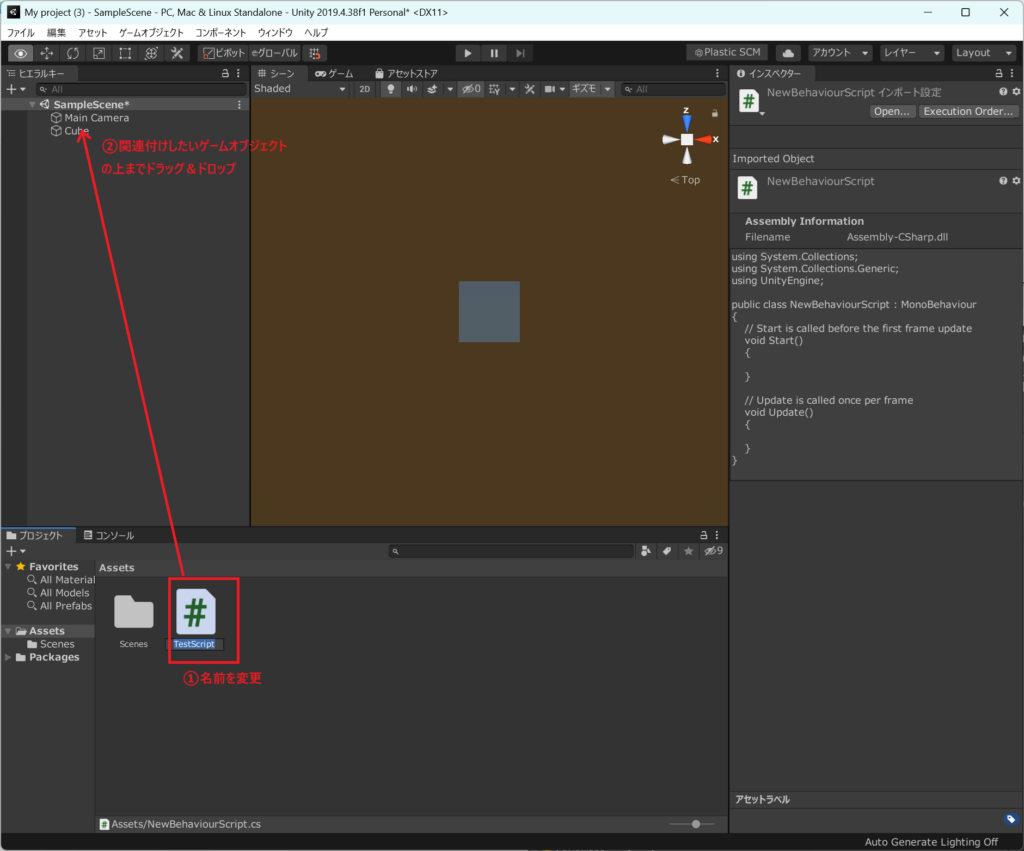Open the 編集 menu
Screen dimensions: 1024x851
tap(56, 32)
